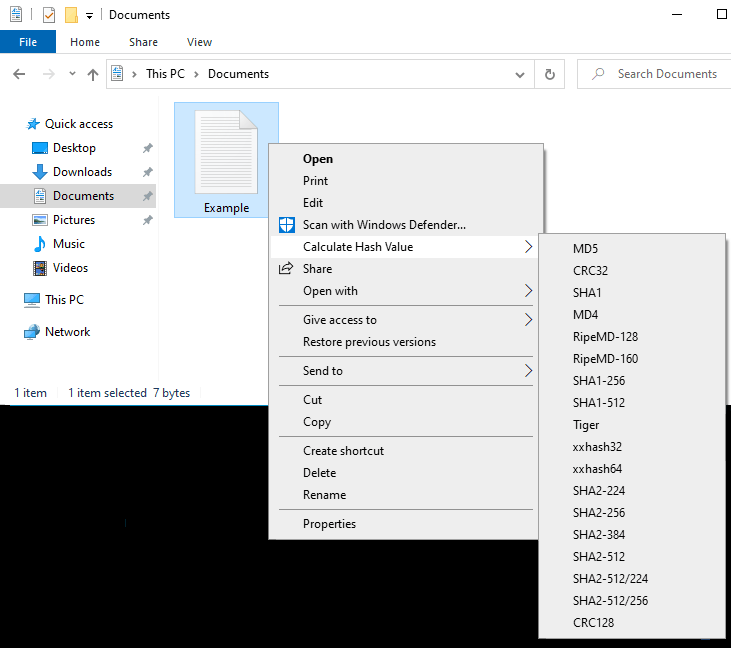Open the Downloads folder in Quick access
This screenshot has height=648, width=731.
pyautogui.click(x=81, y=172)
